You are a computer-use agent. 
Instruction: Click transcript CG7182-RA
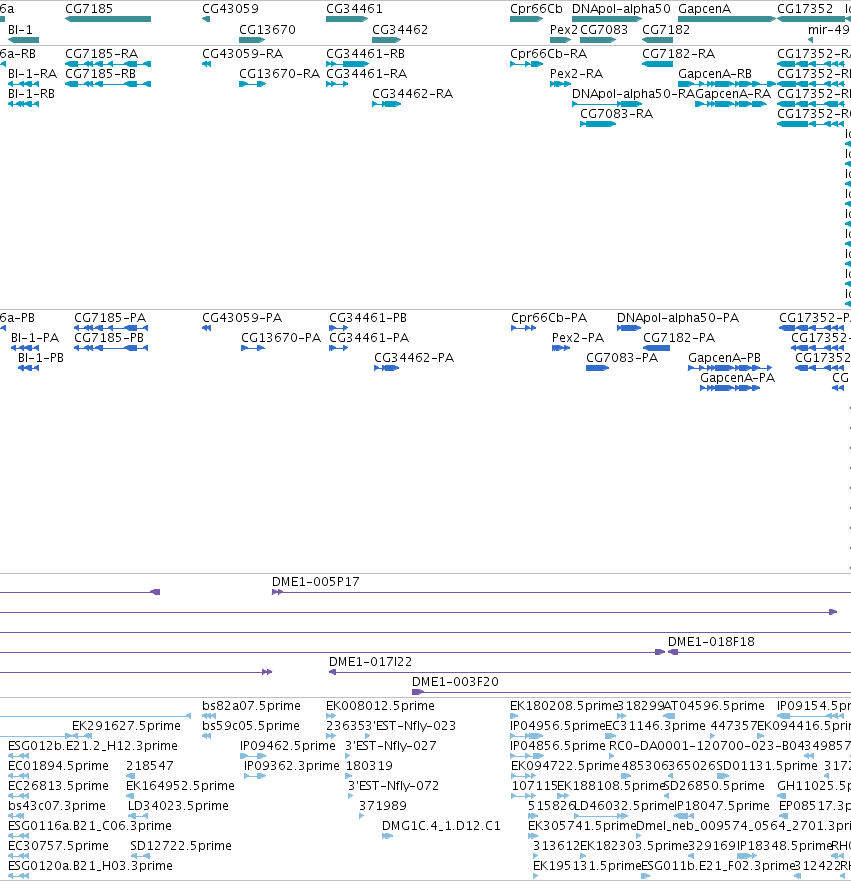tap(679, 54)
